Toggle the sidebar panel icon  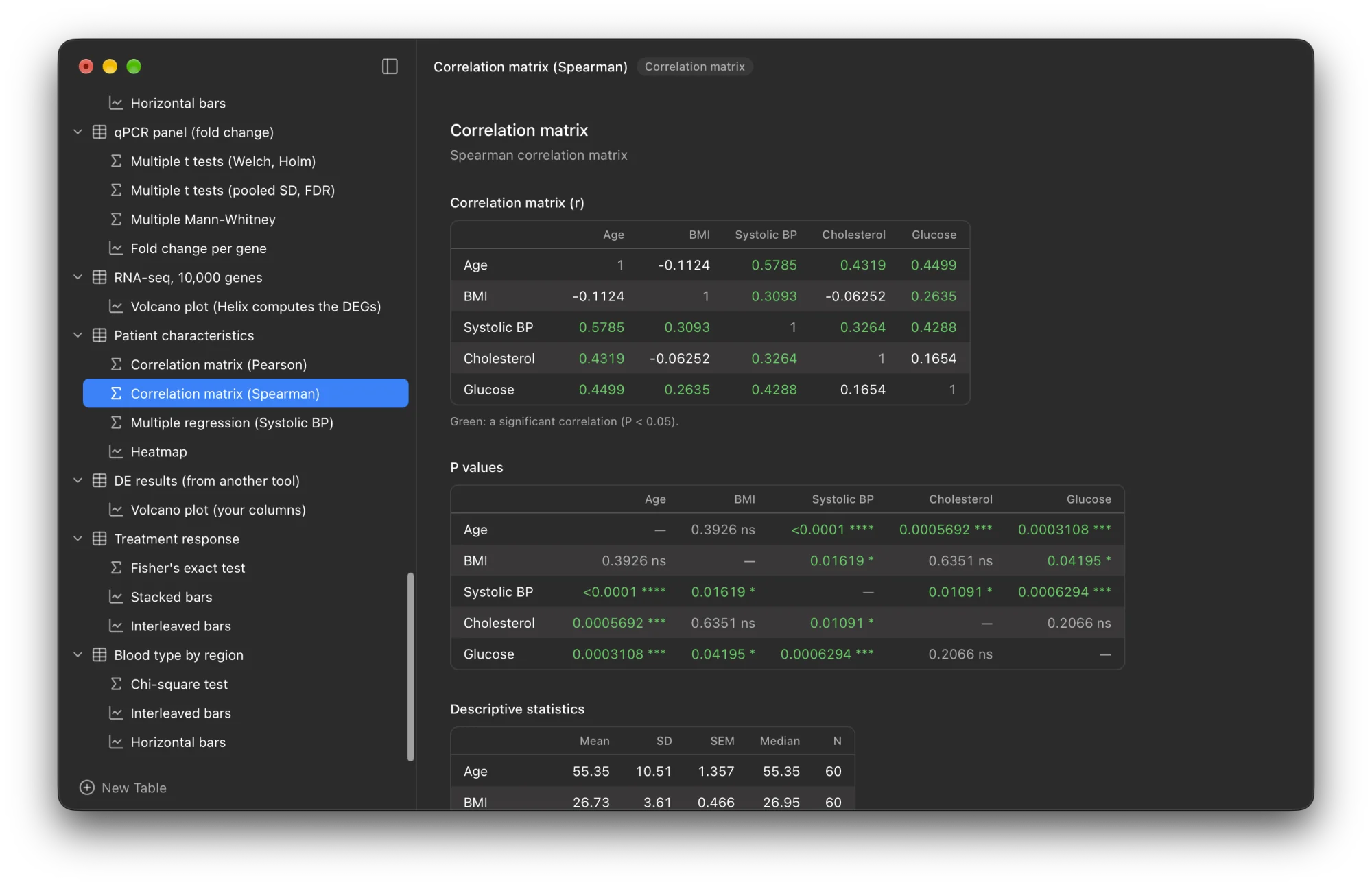390,67
